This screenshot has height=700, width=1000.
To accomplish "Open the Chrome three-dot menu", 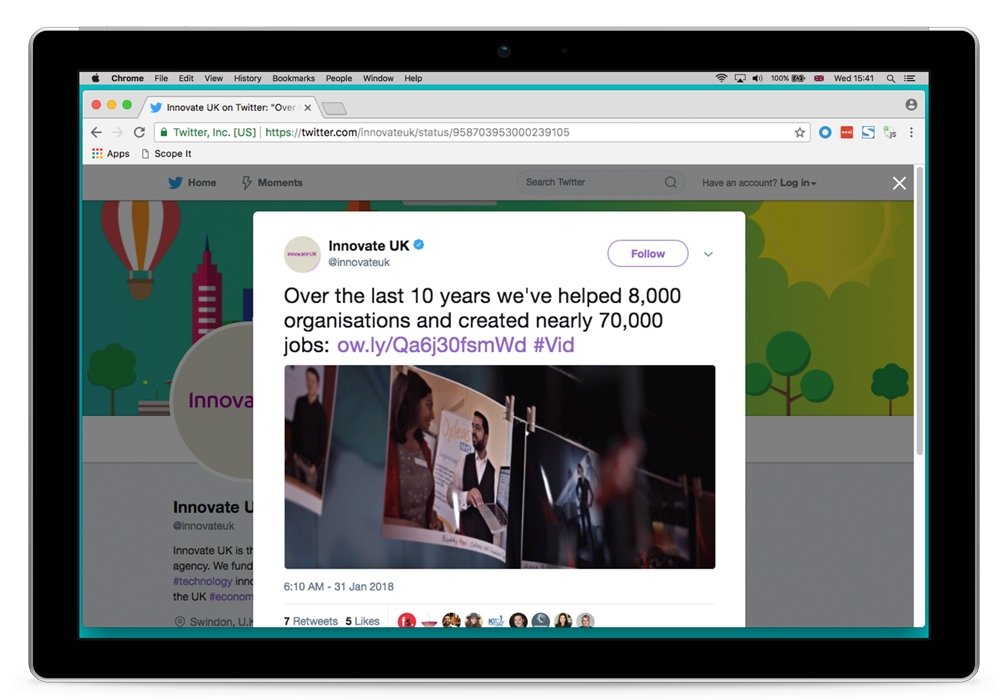I will [911, 133].
